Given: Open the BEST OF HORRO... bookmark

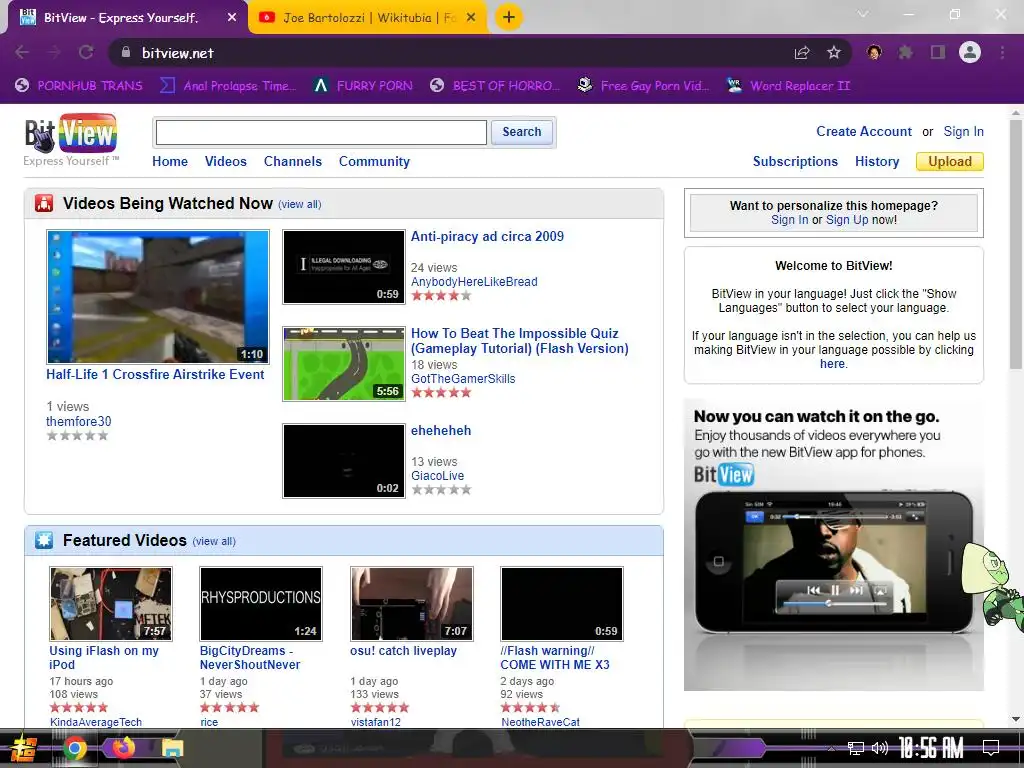Looking at the screenshot, I should (495, 86).
